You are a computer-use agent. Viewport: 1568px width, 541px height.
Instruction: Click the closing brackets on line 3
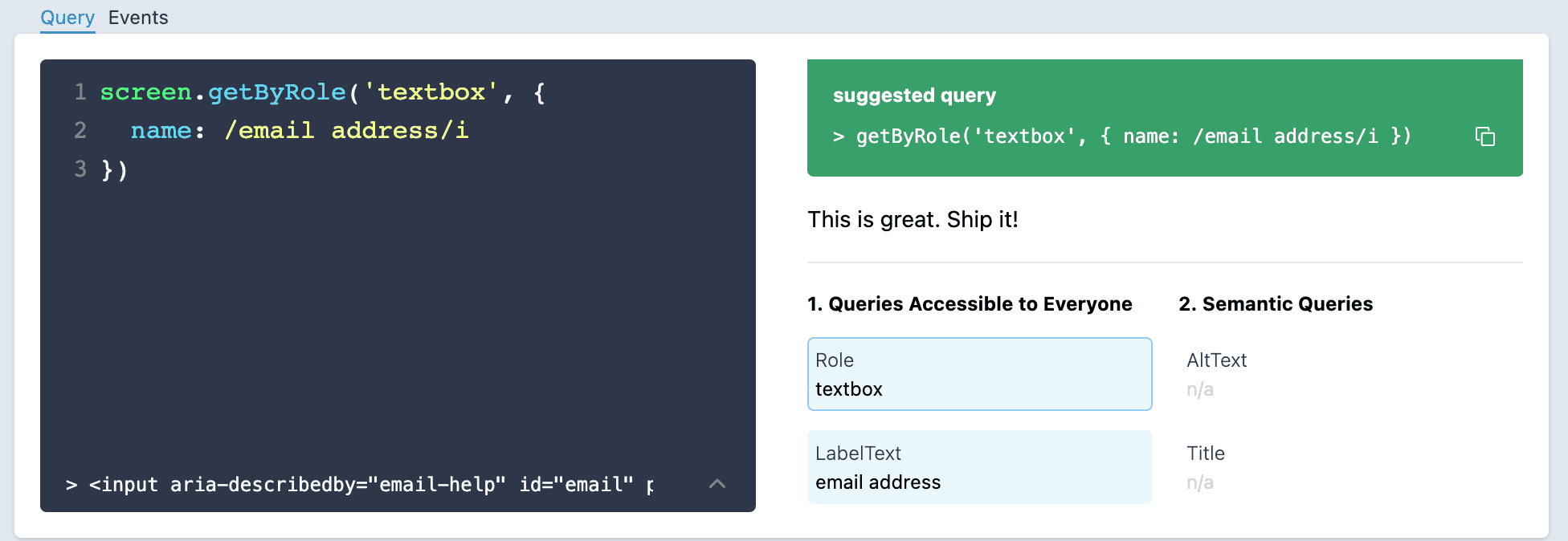click(114, 170)
